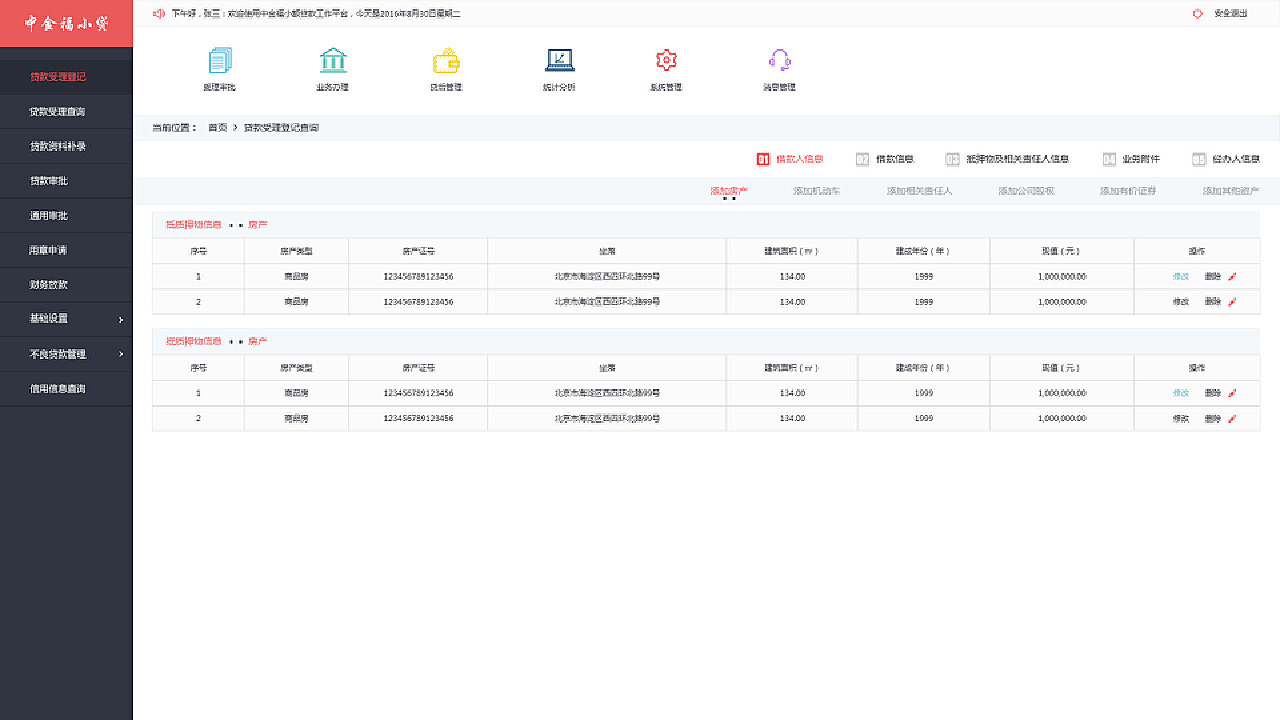Click the 03 step number icon
Image resolution: width=1280 pixels, height=720 pixels.
pyautogui.click(x=953, y=159)
